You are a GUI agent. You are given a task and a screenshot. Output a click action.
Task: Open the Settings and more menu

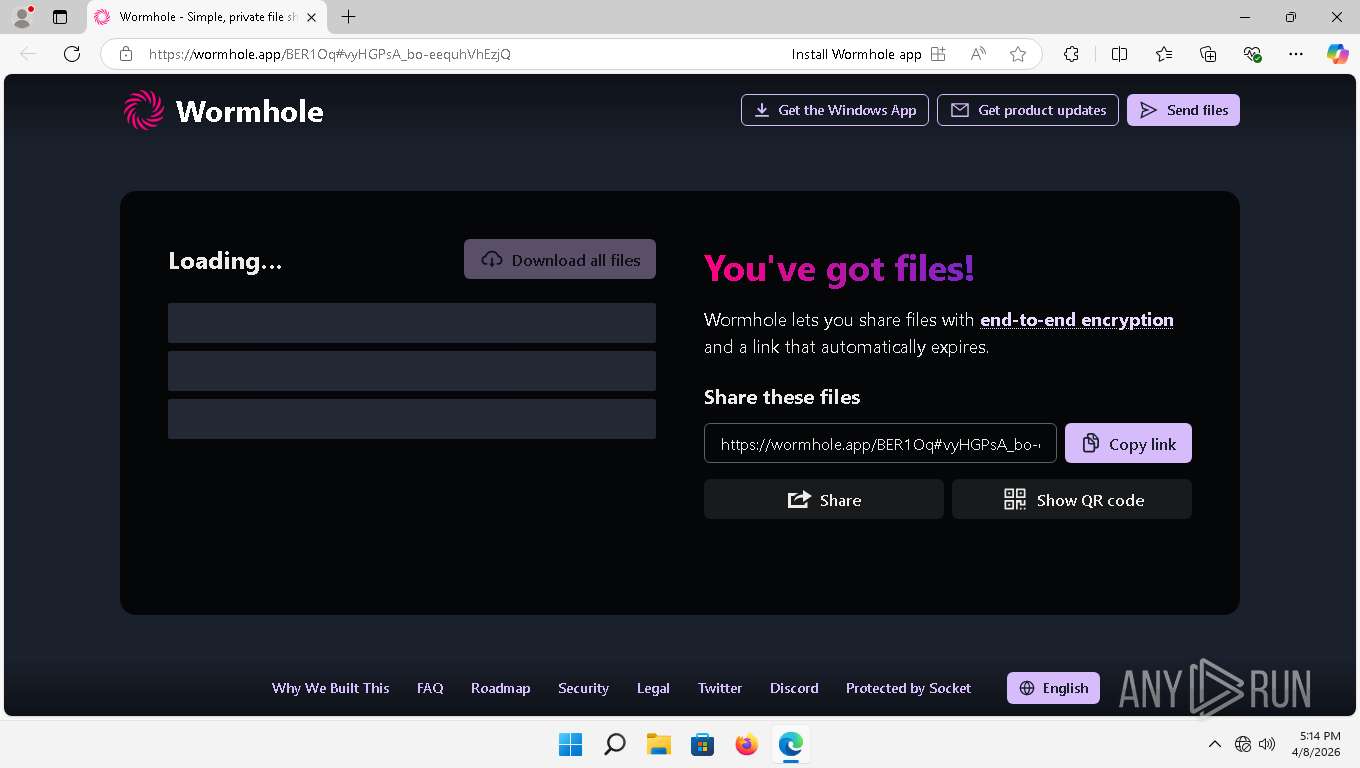pyautogui.click(x=1296, y=54)
